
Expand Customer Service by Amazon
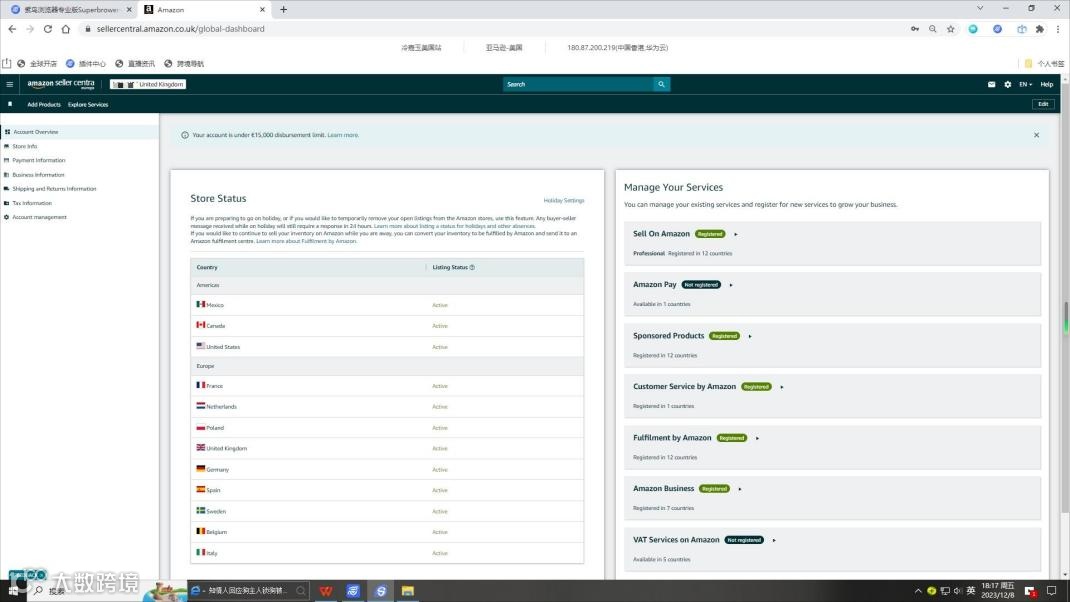[781, 387]
